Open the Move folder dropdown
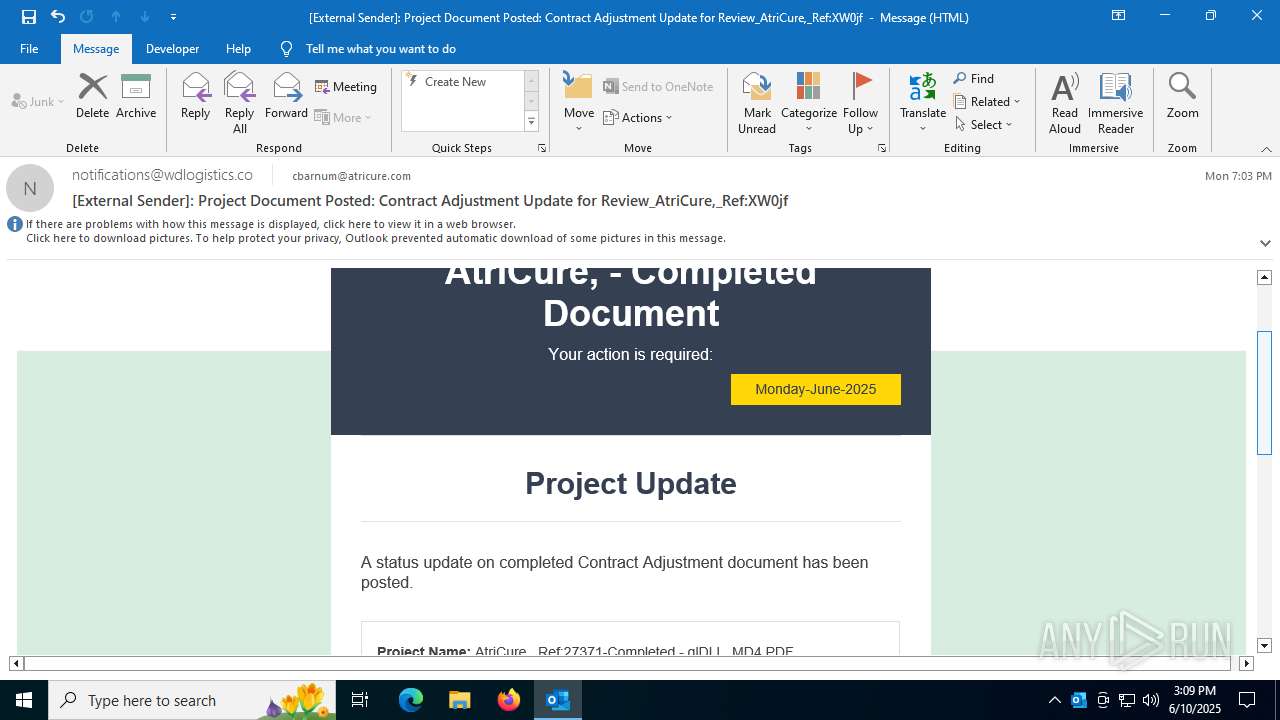The height and width of the screenshot is (720, 1280). (579, 102)
